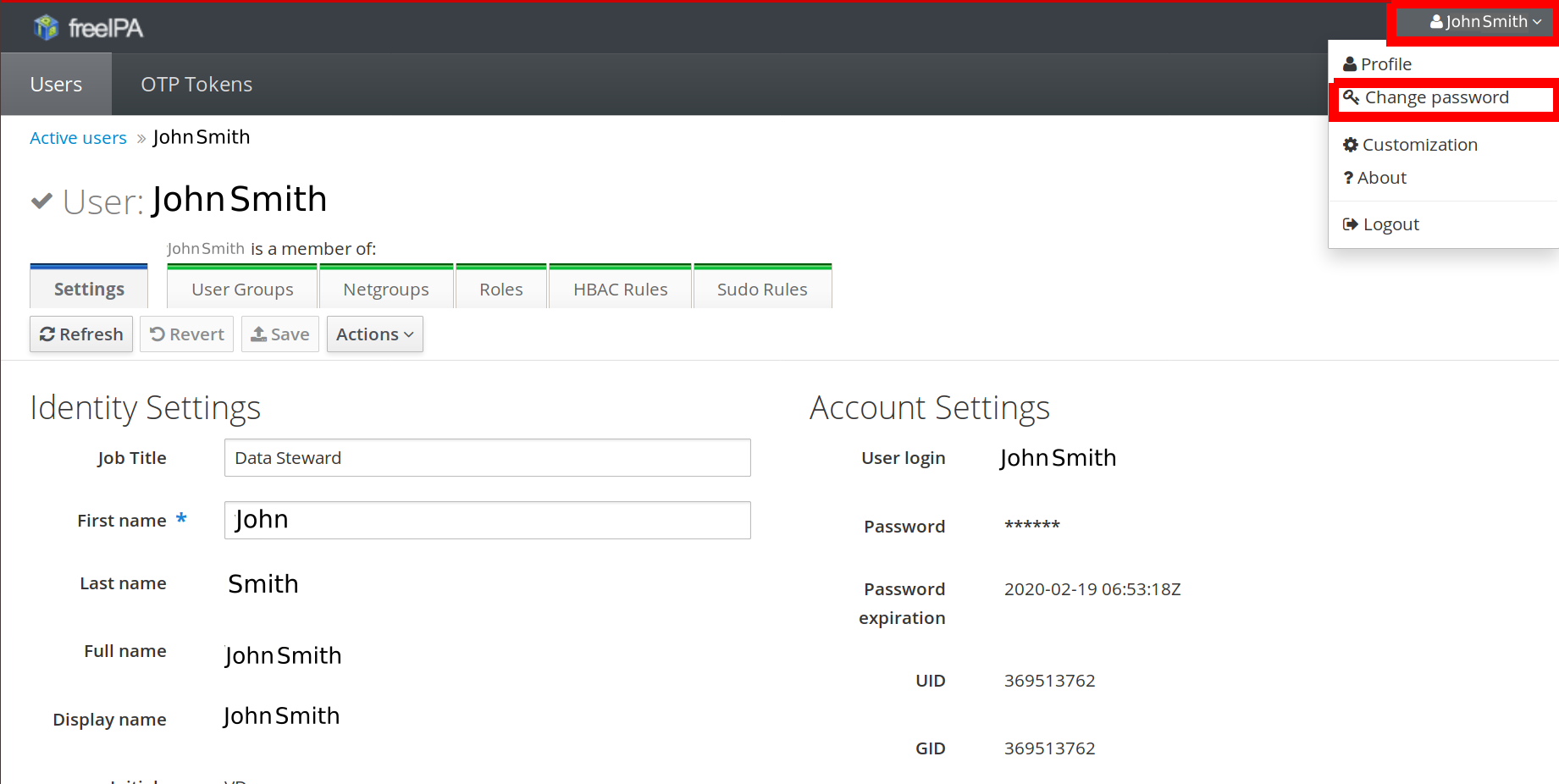Click the question mark icon beside About

point(1348,178)
